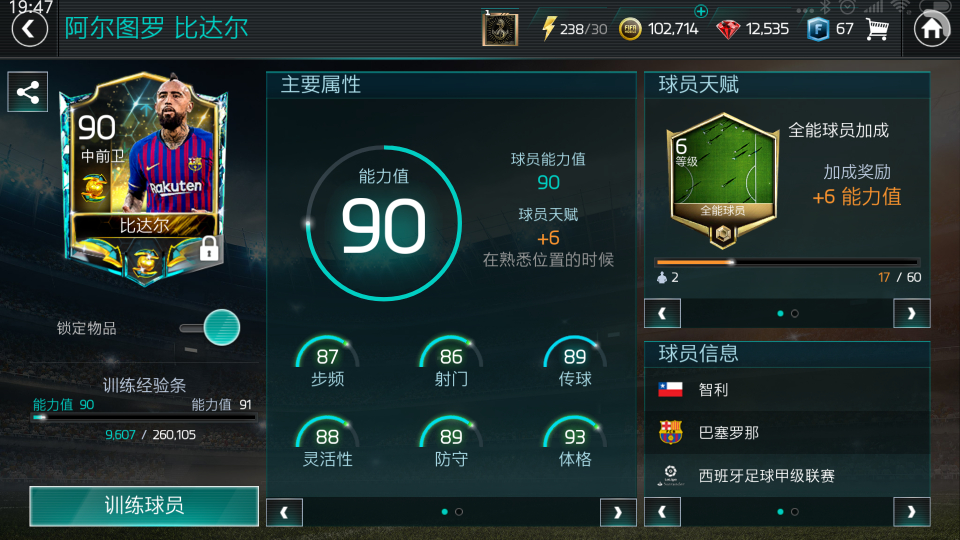
Task: Go to next 球员天赋 page
Action: (x=912, y=313)
